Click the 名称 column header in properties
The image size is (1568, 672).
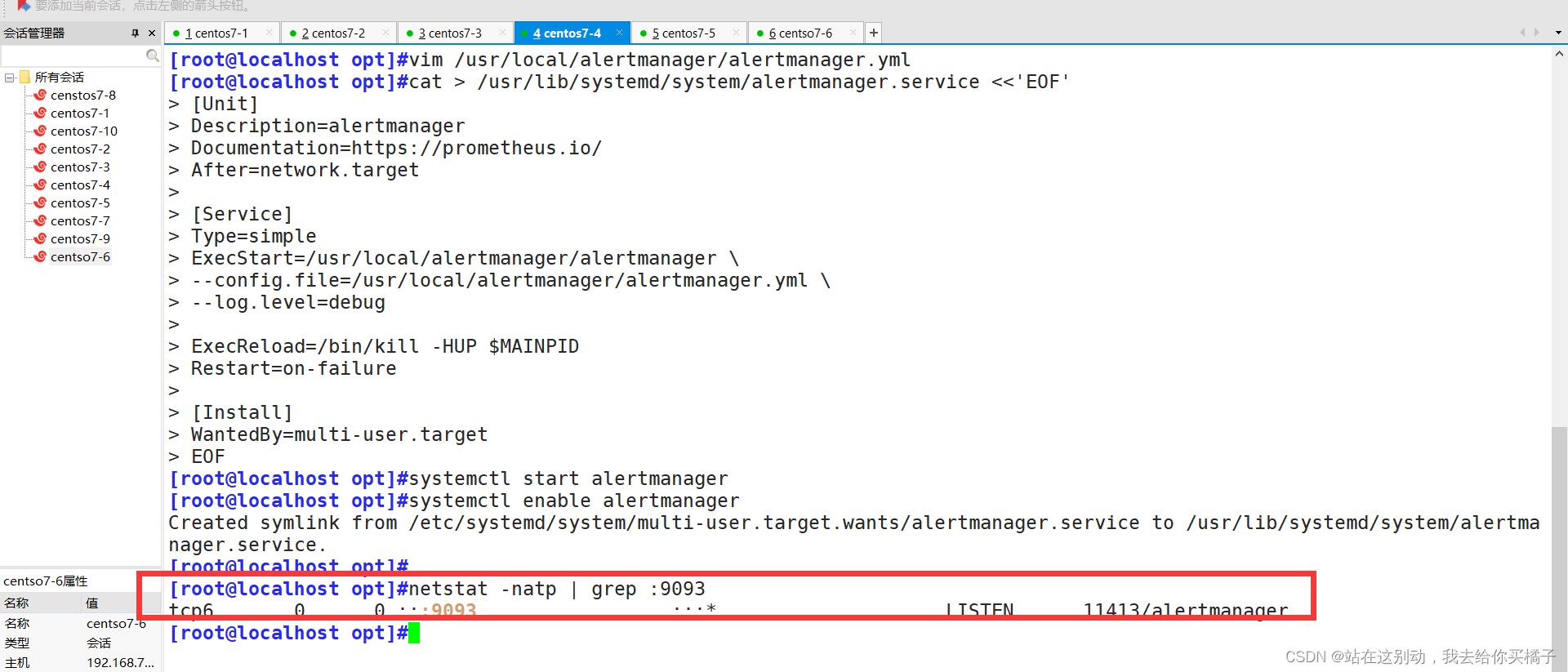(x=41, y=603)
